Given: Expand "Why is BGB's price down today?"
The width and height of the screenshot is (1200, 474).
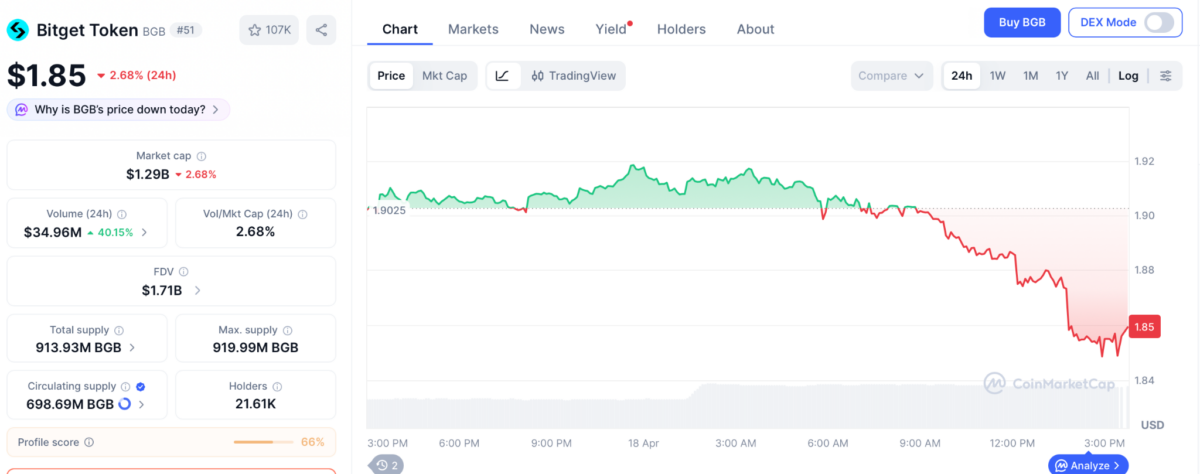Looking at the screenshot, I should 118,109.
